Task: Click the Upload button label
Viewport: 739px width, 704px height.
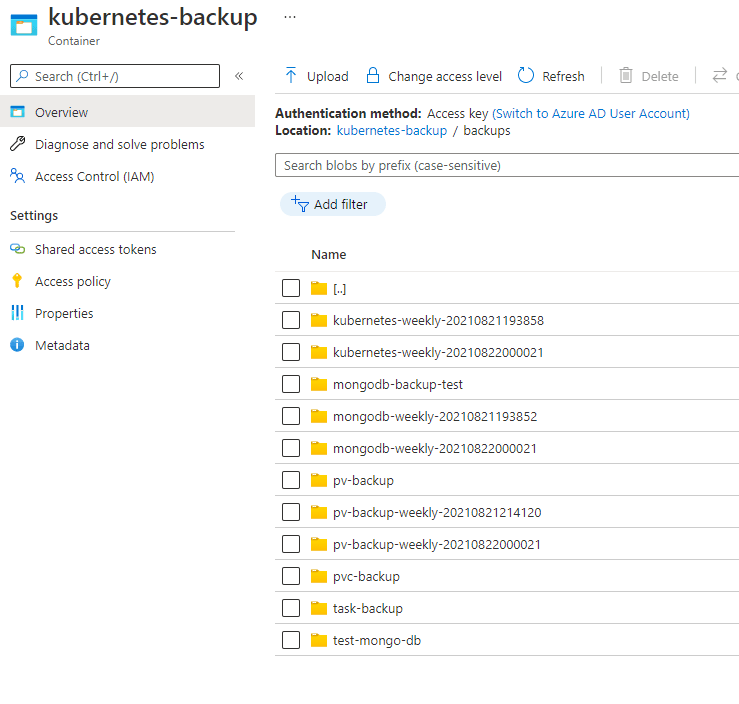Action: point(328,76)
